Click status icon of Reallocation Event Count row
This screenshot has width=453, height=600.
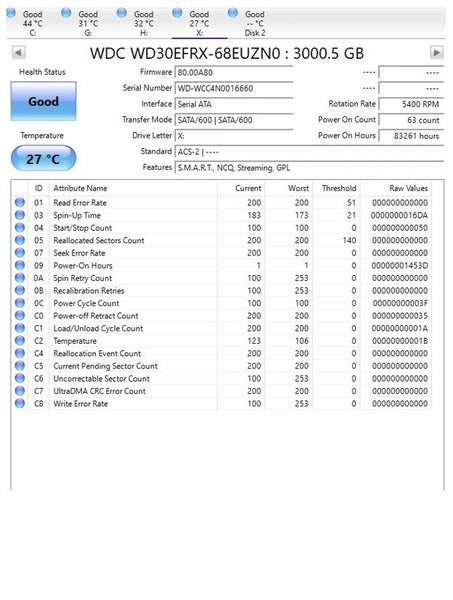coord(20,353)
